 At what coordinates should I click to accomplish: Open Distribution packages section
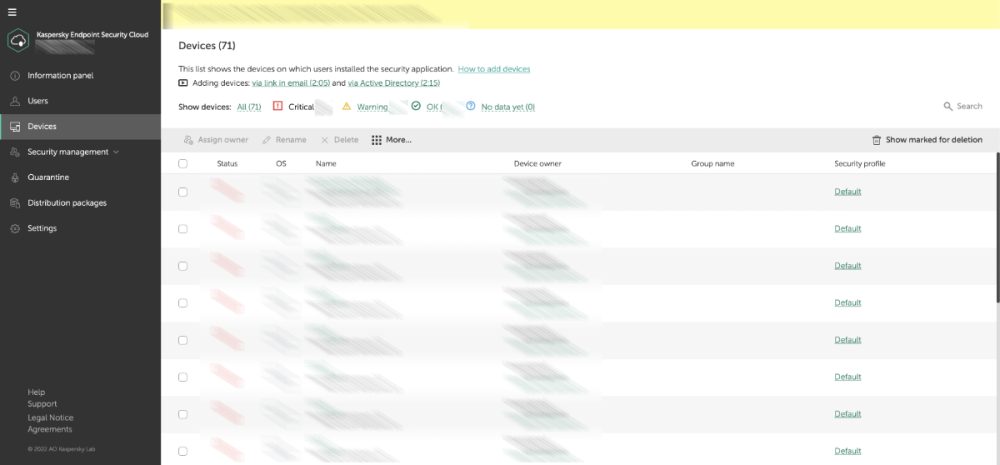[67, 203]
